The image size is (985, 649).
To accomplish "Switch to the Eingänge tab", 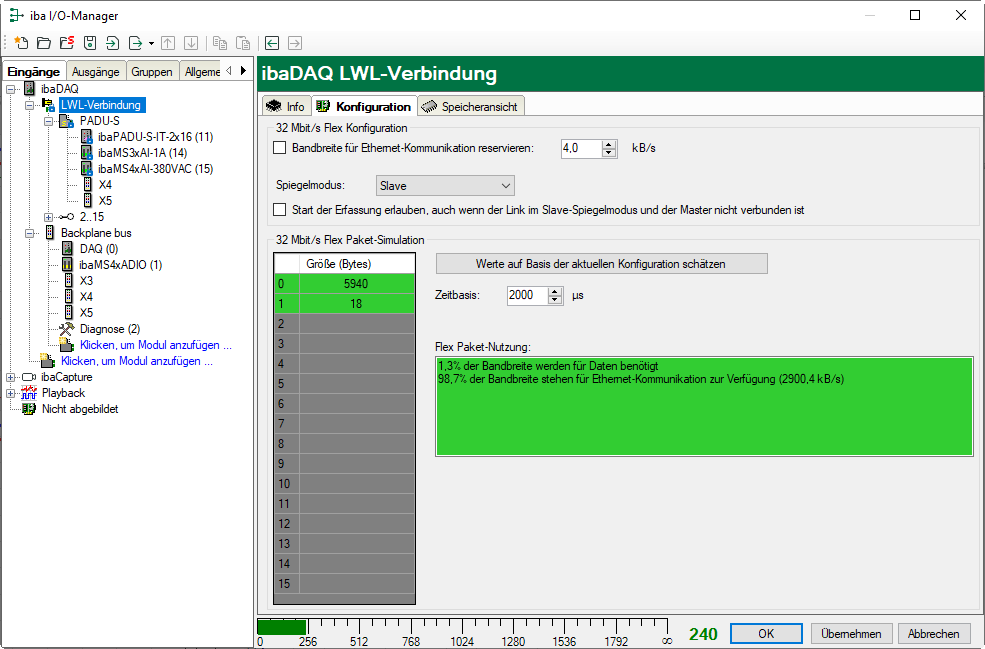I will pyautogui.click(x=34, y=71).
